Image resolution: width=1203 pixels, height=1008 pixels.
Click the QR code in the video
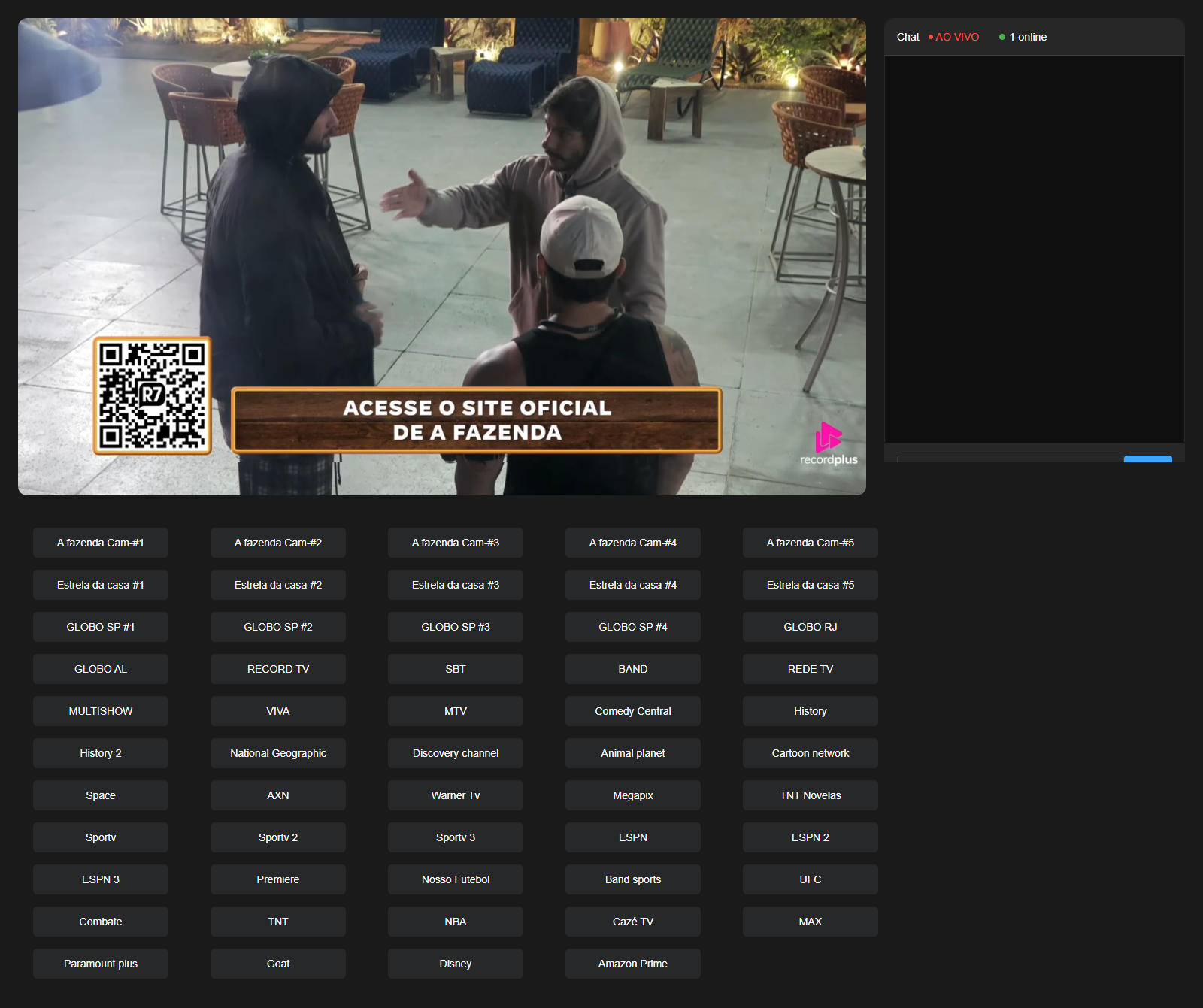pos(152,395)
